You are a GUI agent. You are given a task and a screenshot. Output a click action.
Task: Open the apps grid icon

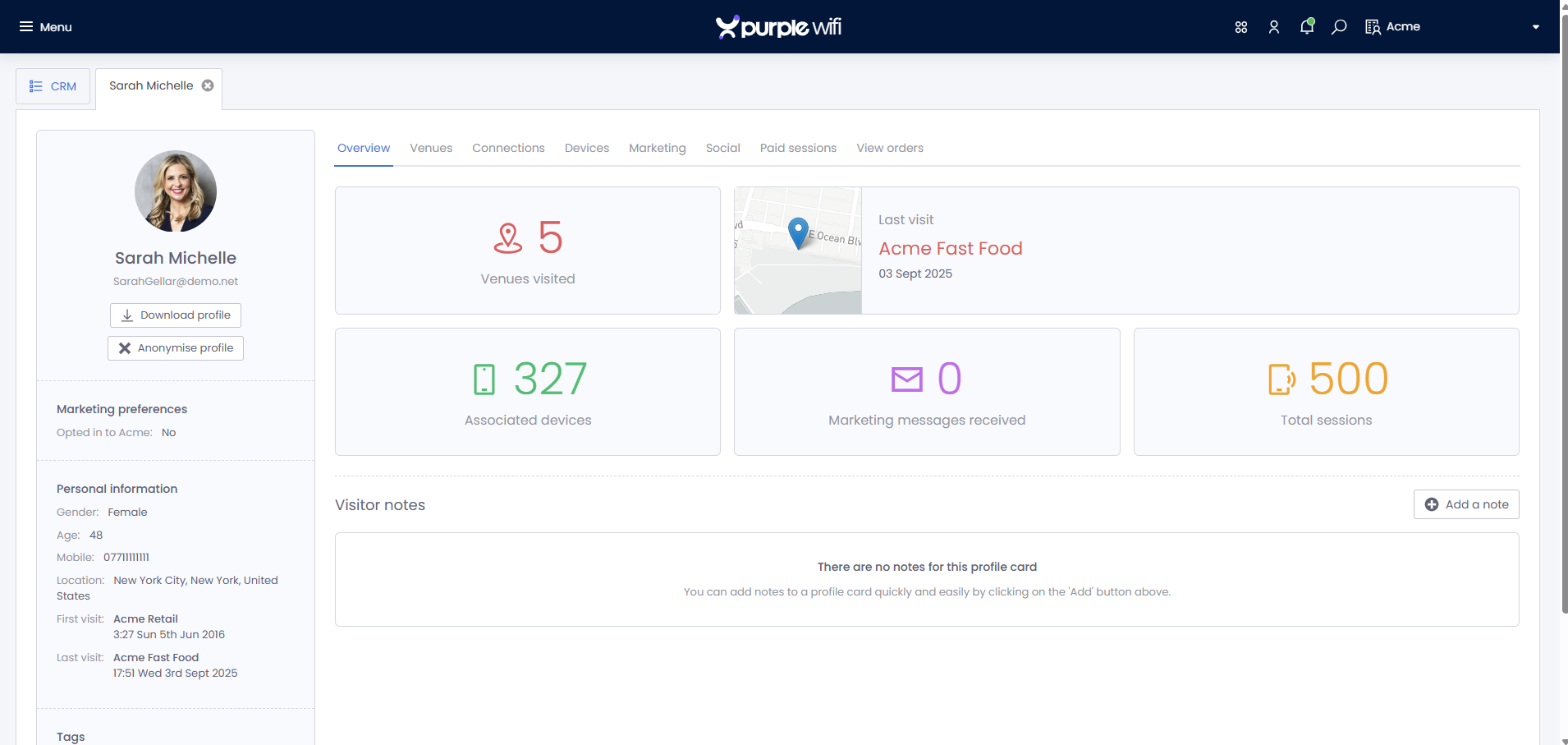point(1241,27)
